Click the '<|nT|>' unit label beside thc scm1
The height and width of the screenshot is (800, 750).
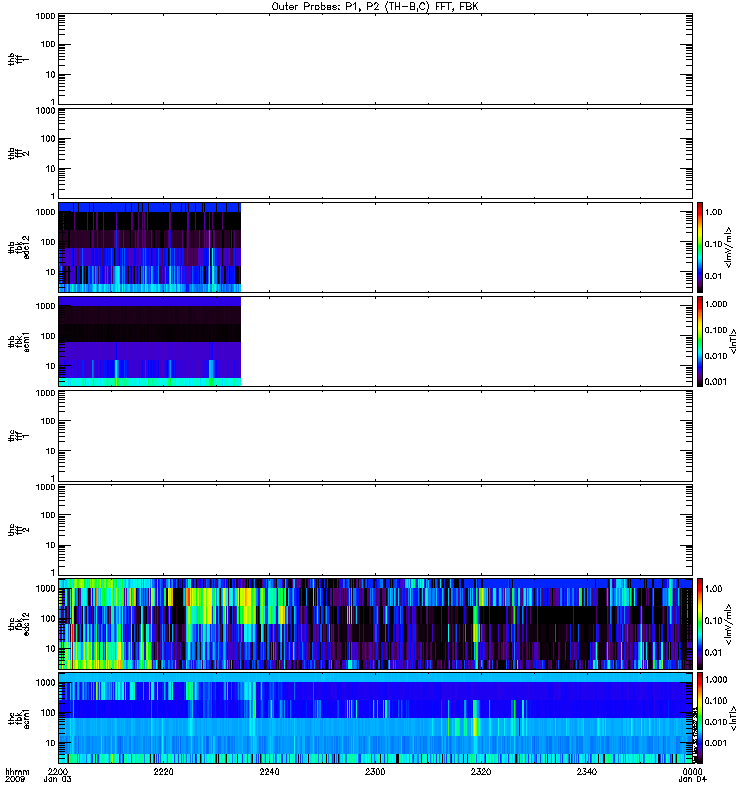[x=733, y=718]
